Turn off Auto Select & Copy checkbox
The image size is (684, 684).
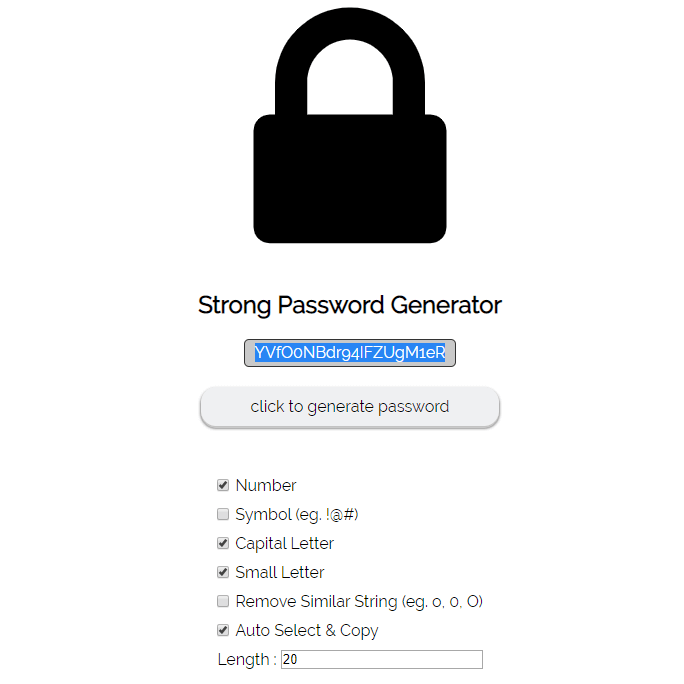coord(223,631)
